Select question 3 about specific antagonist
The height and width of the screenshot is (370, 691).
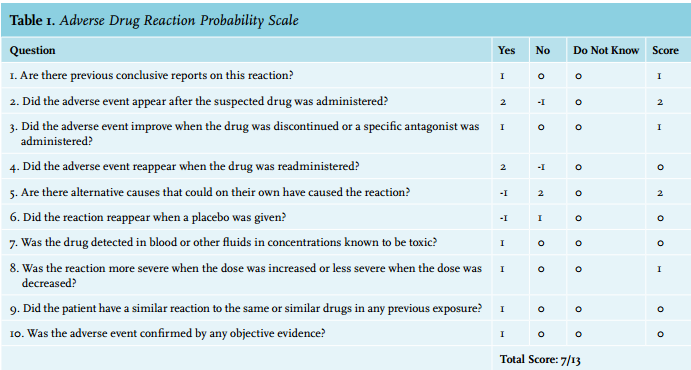pyautogui.click(x=245, y=133)
